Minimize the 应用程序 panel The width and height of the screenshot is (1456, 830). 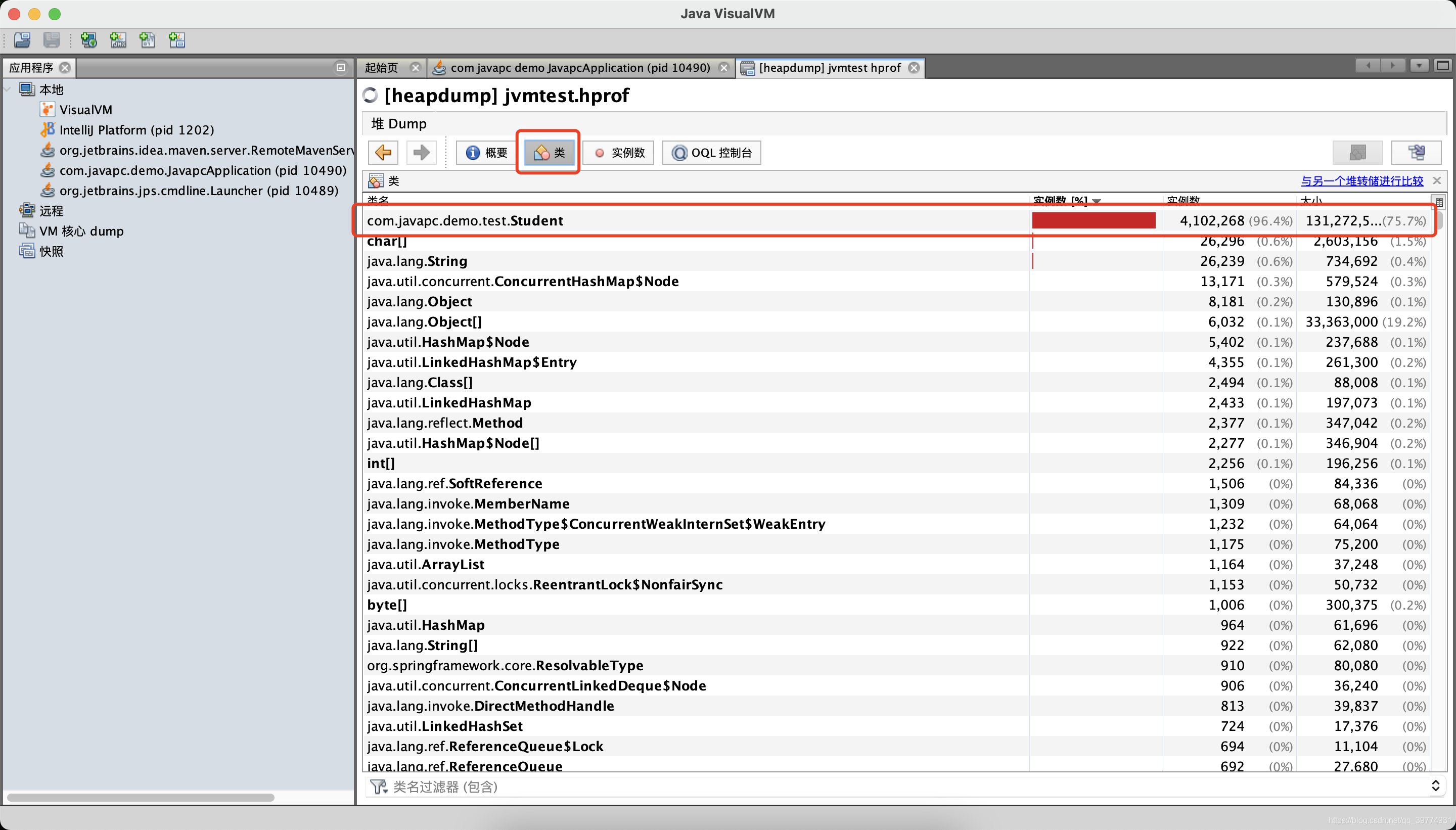click(x=340, y=67)
